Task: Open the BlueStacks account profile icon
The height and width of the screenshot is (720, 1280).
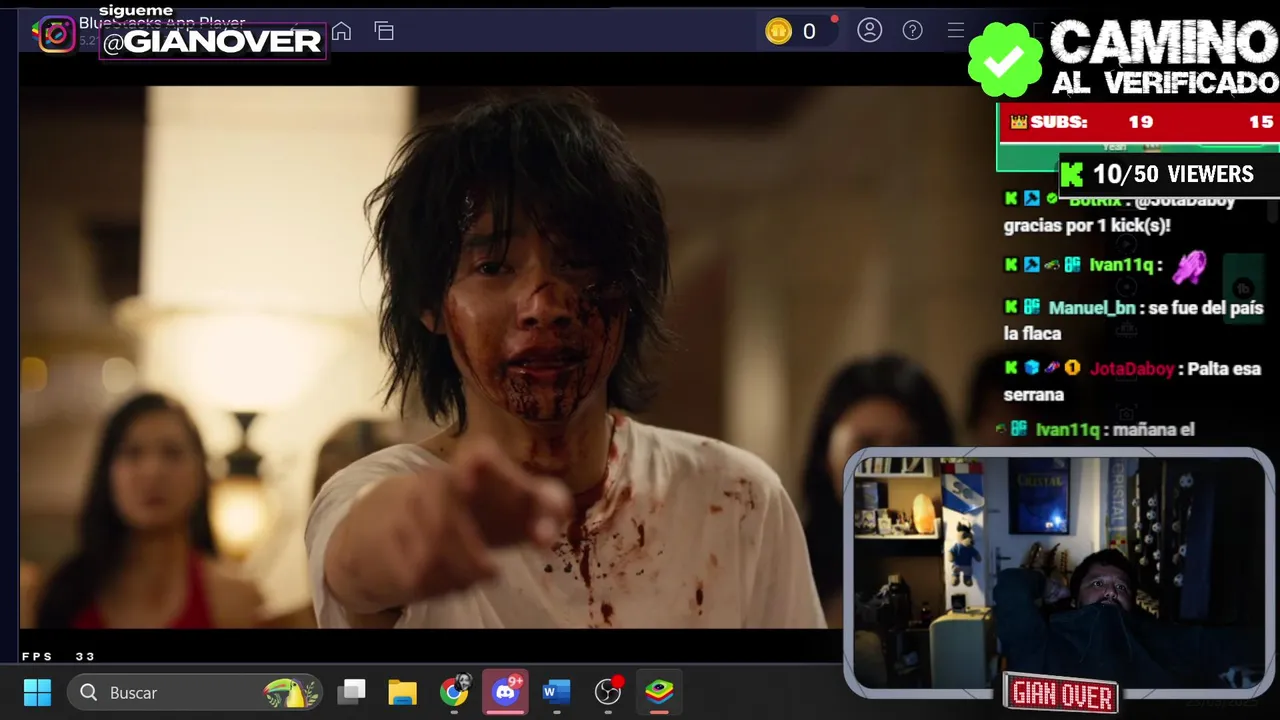Action: click(870, 30)
